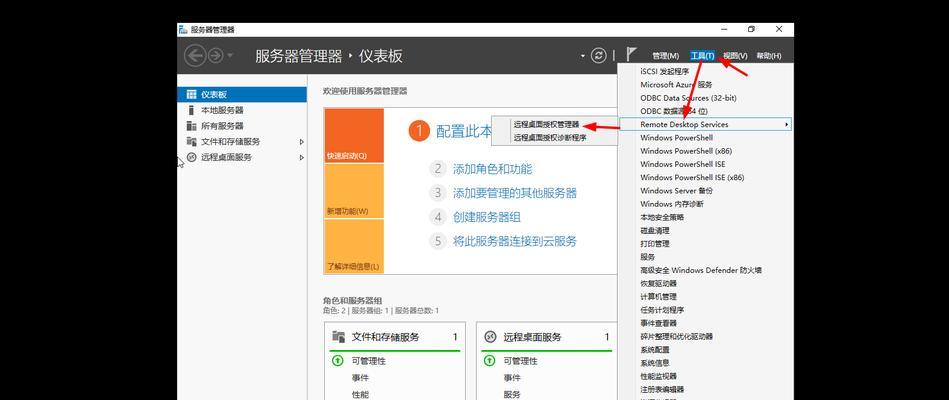The image size is (949, 400).
Task: Click the 创建服务器组 link
Action: [487, 217]
